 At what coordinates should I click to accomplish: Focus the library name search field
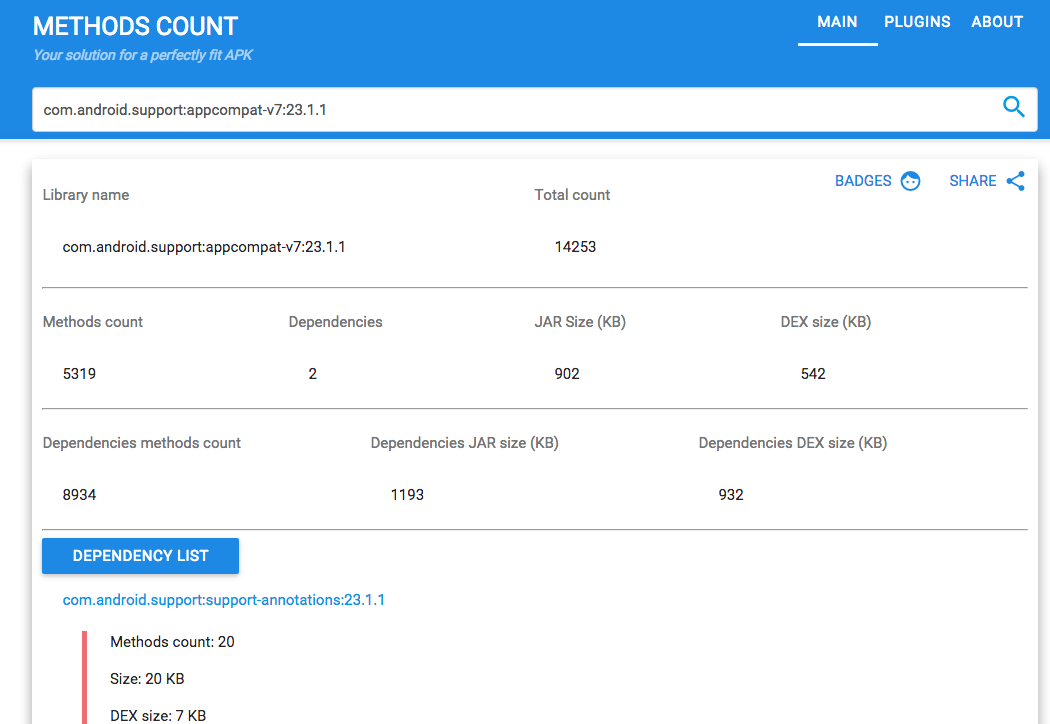(510, 110)
